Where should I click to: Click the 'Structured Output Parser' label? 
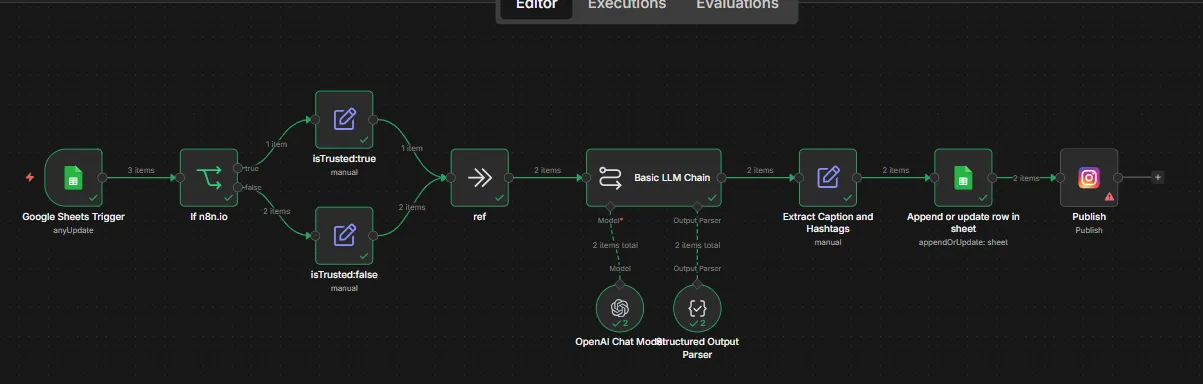coord(697,348)
